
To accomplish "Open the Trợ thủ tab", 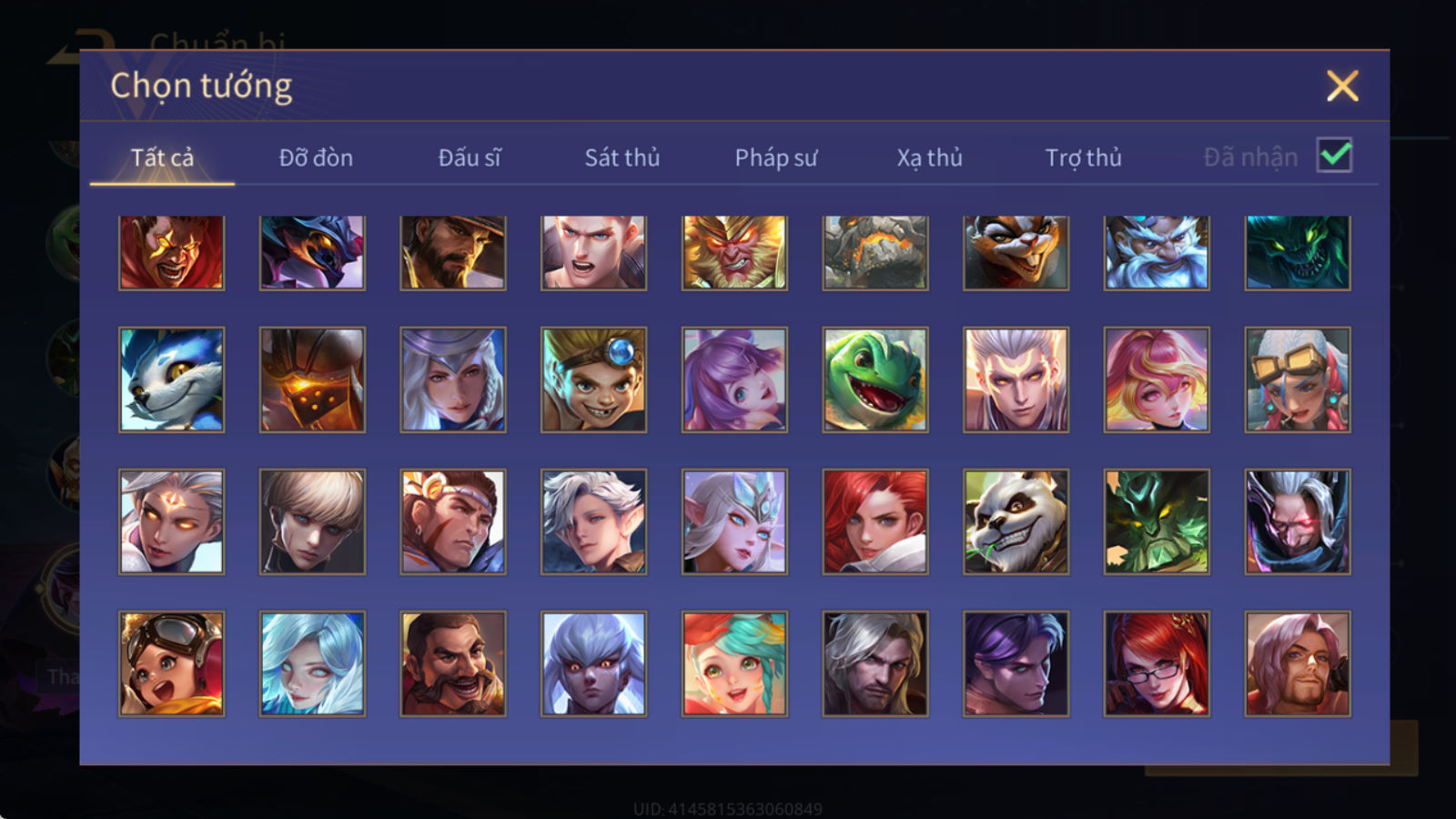I will [x=1083, y=157].
